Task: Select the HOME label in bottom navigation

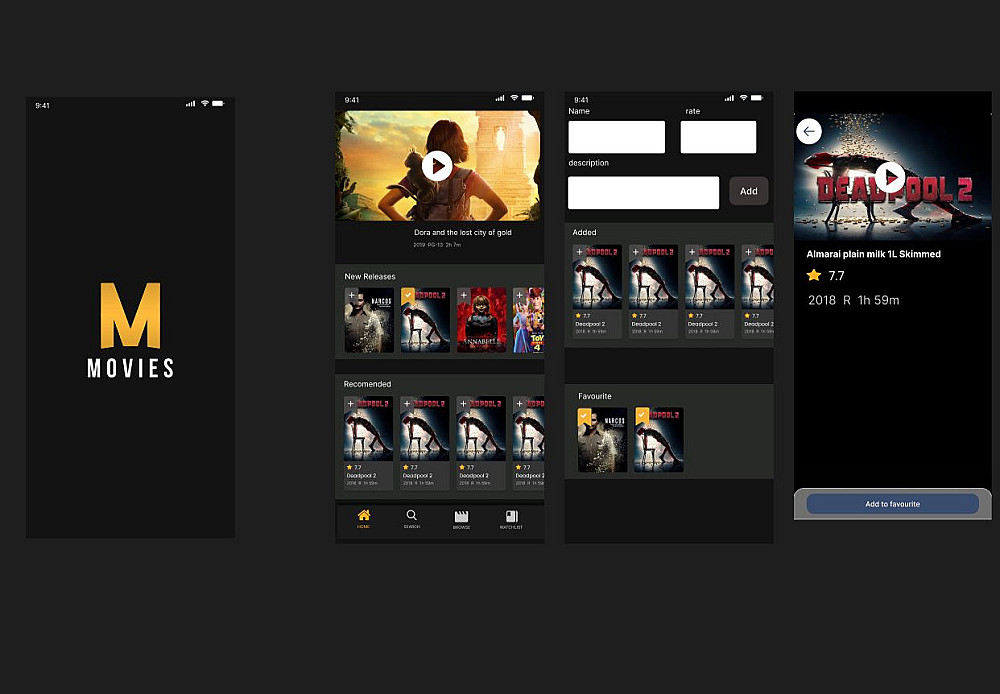Action: [x=364, y=527]
